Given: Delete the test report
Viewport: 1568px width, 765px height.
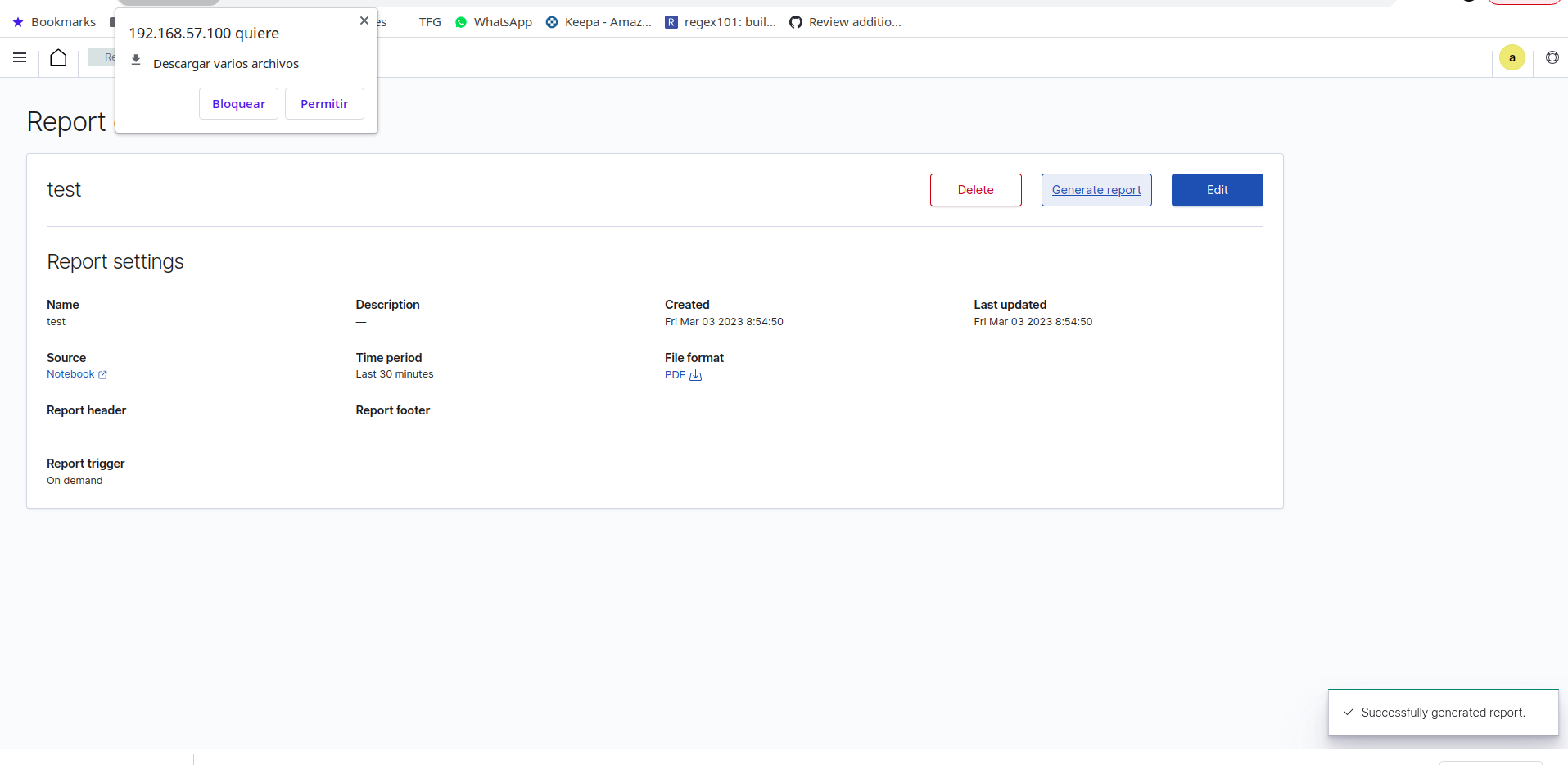Looking at the screenshot, I should tap(975, 189).
